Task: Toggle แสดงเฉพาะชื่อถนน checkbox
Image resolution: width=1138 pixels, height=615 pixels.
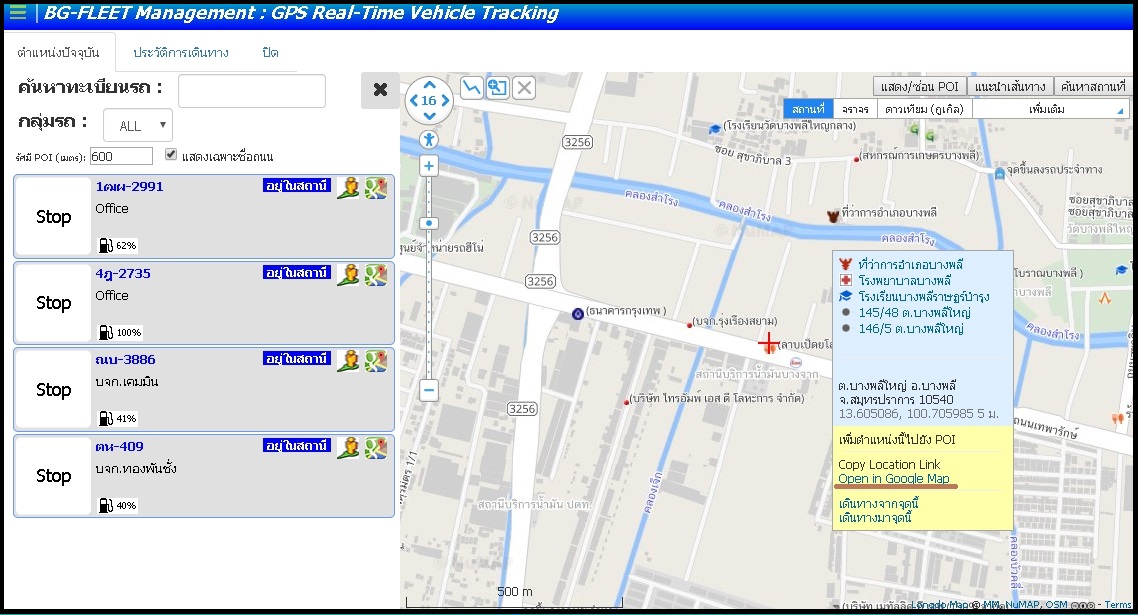Action: click(171, 154)
